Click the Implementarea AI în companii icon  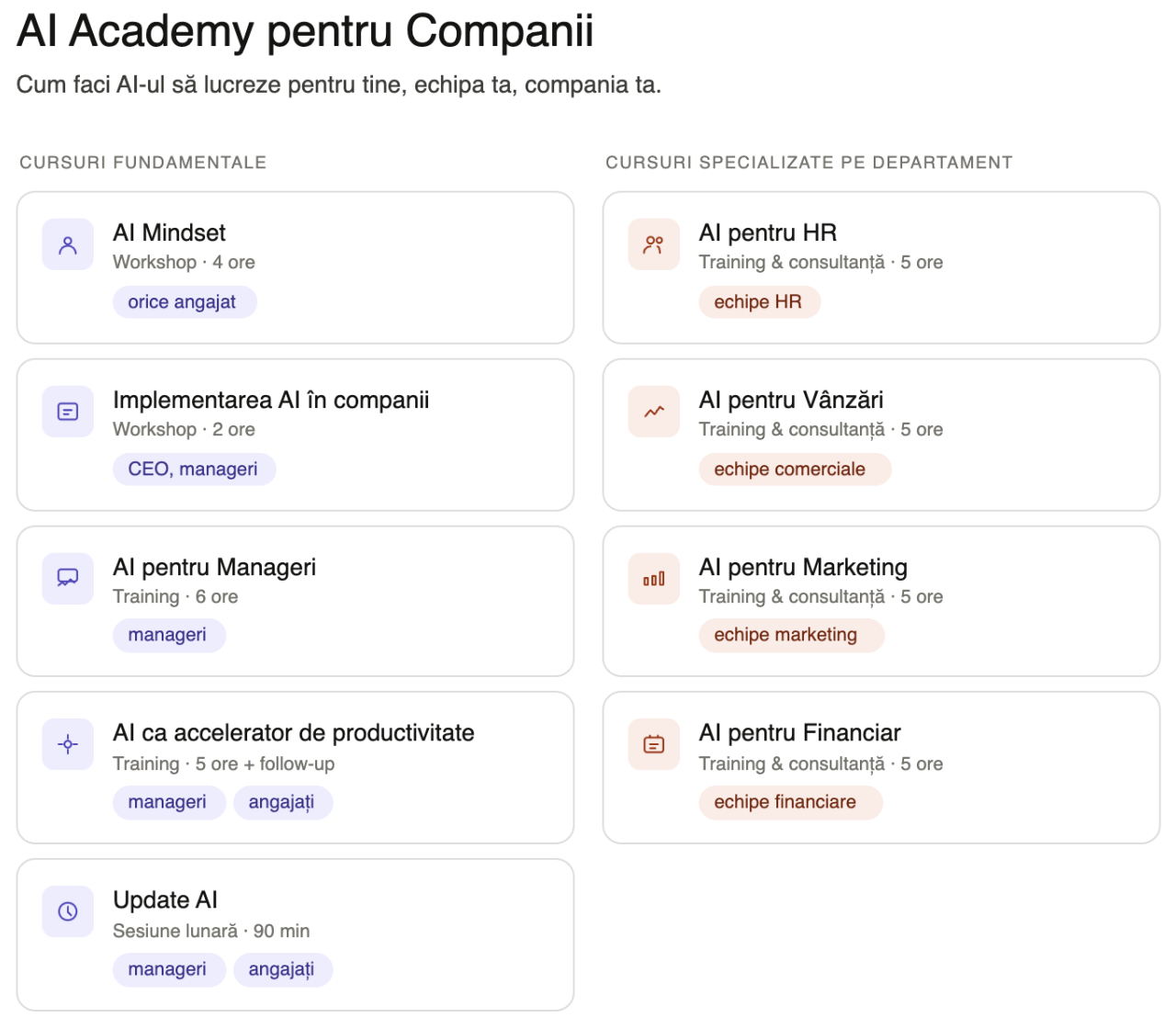click(68, 412)
